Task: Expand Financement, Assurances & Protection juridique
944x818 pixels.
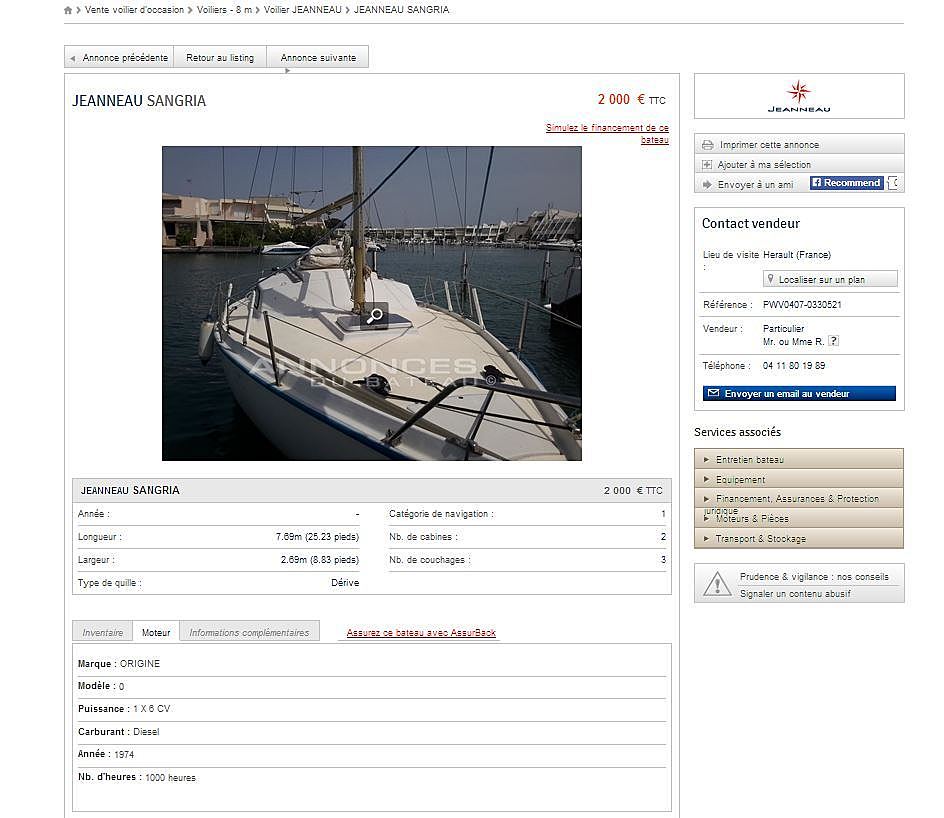Action: [799, 499]
